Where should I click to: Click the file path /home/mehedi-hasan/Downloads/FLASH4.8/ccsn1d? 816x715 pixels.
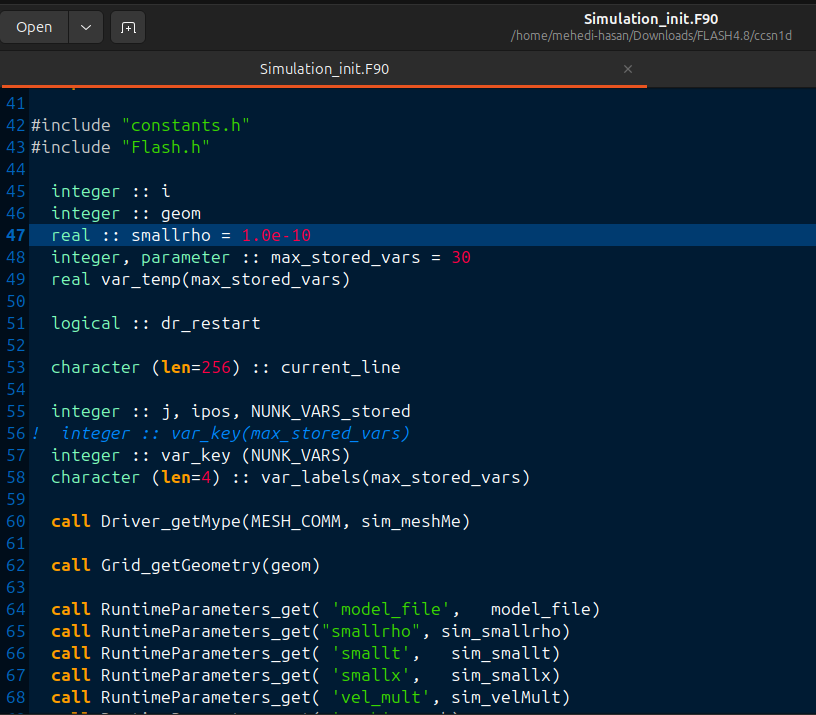tap(651, 36)
